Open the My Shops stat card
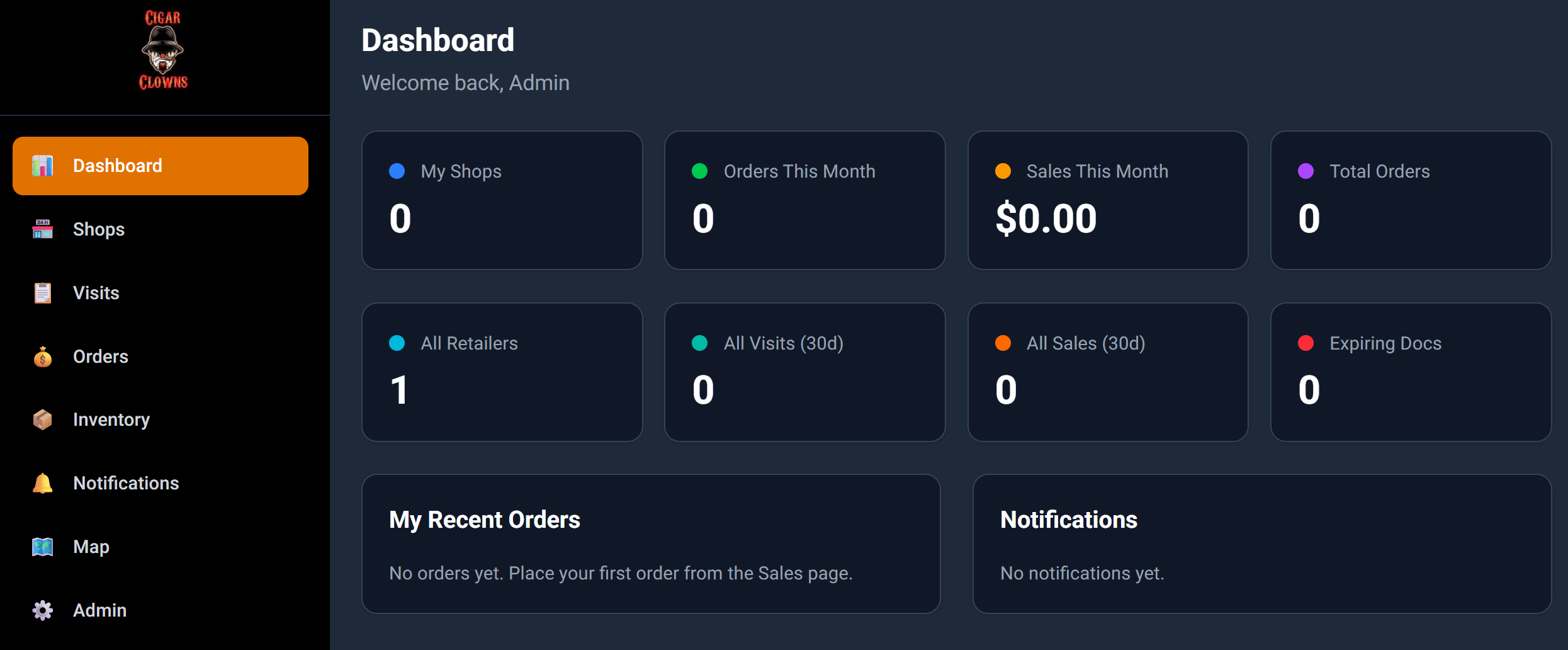Screen dimensions: 1568x650 [502, 200]
